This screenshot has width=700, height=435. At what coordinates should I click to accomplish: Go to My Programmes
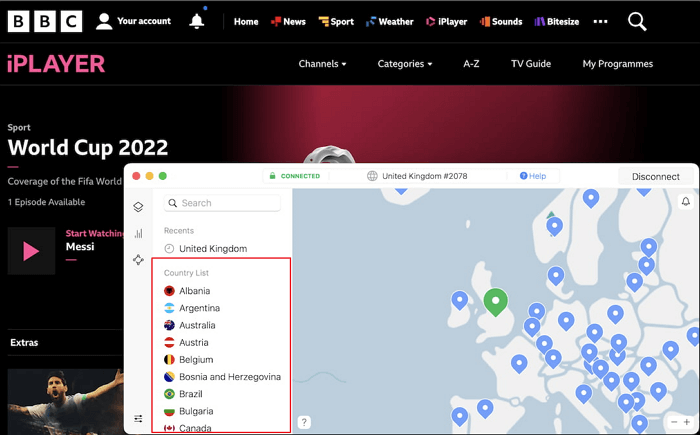617,64
